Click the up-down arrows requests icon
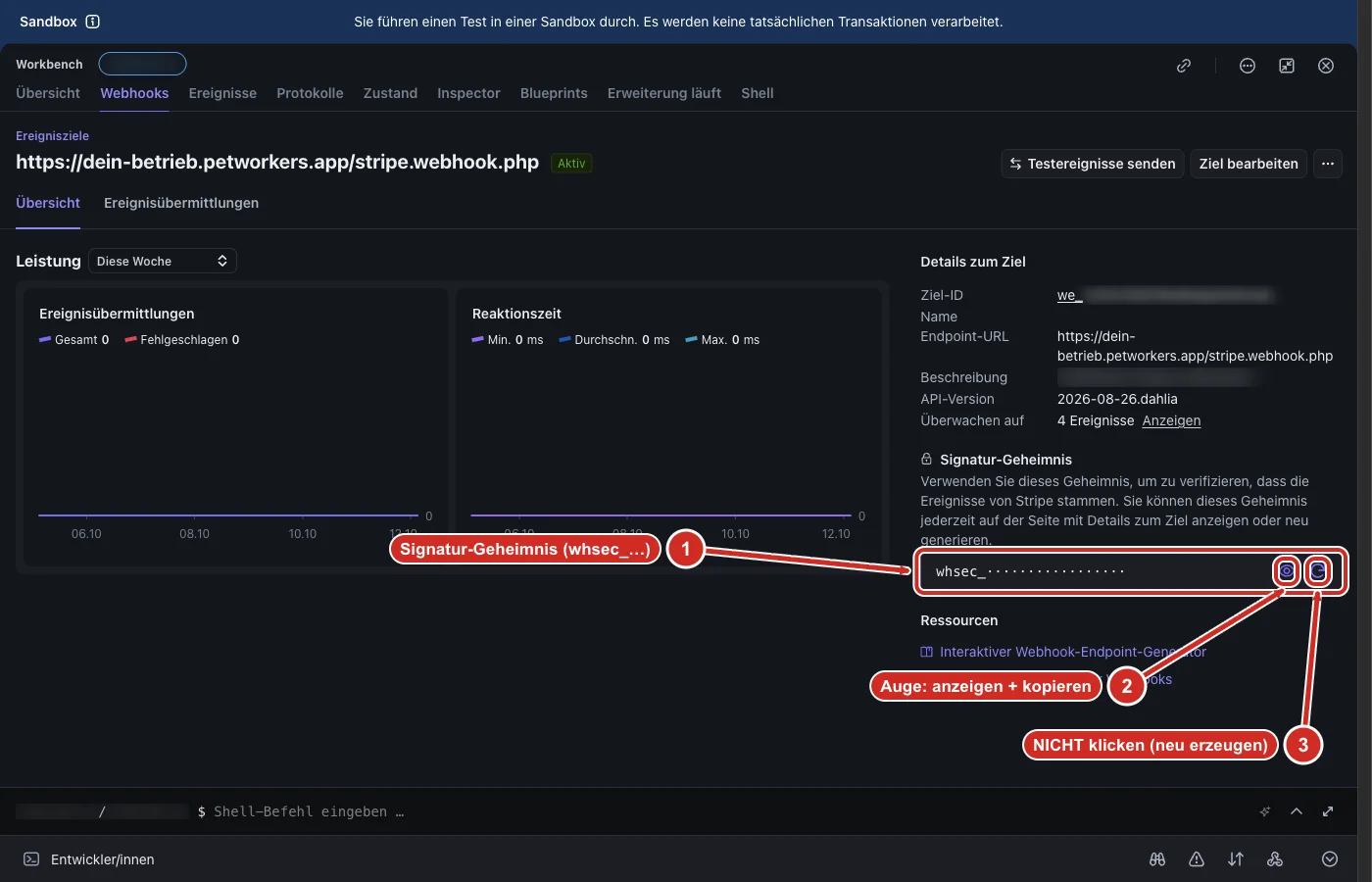Image resolution: width=1372 pixels, height=882 pixels. tap(1236, 859)
